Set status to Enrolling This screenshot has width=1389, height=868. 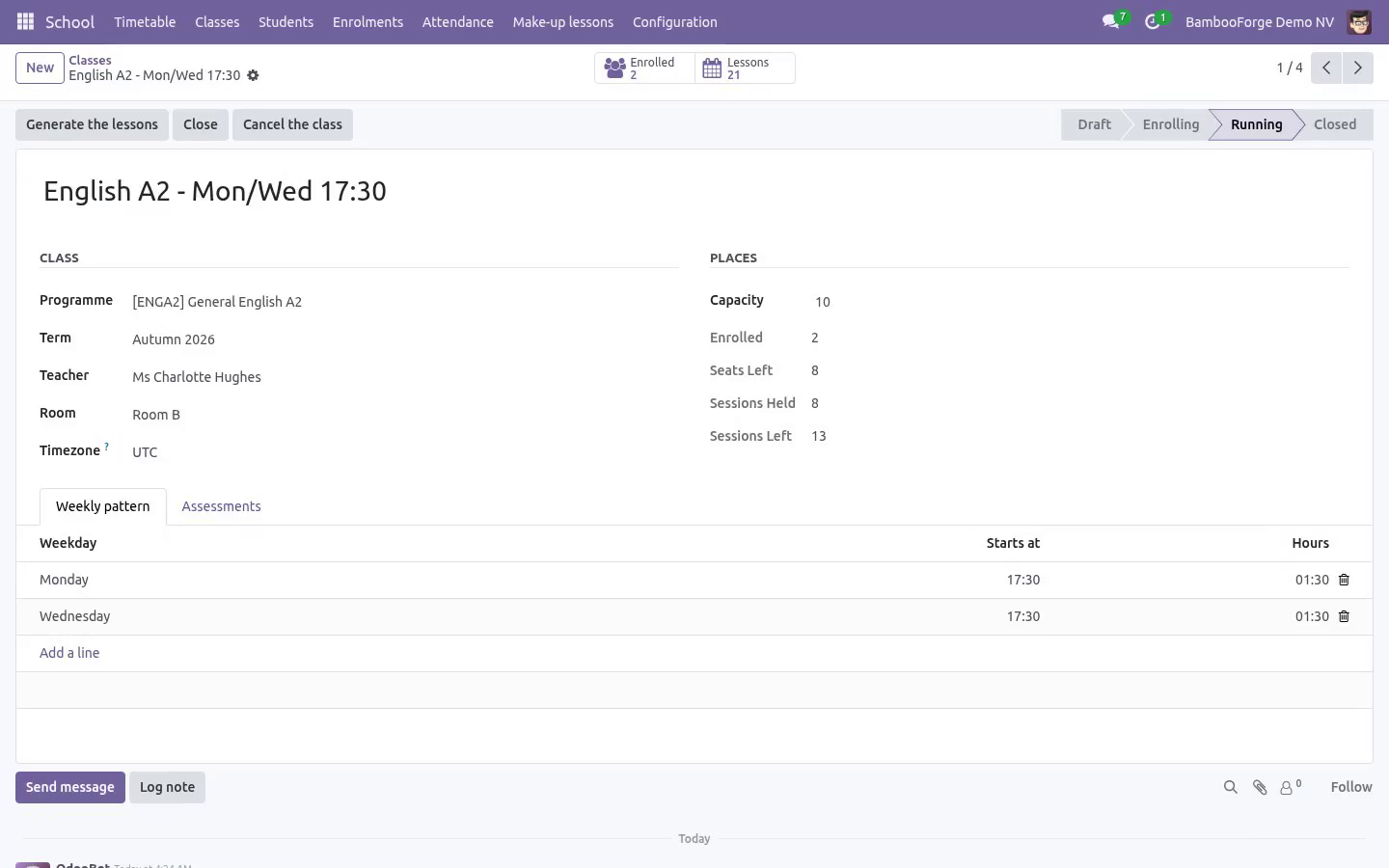(x=1170, y=124)
